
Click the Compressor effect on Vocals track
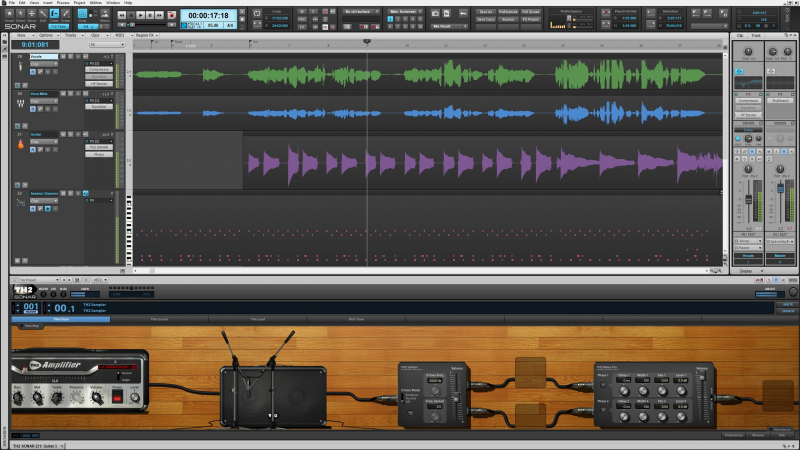tap(99, 69)
